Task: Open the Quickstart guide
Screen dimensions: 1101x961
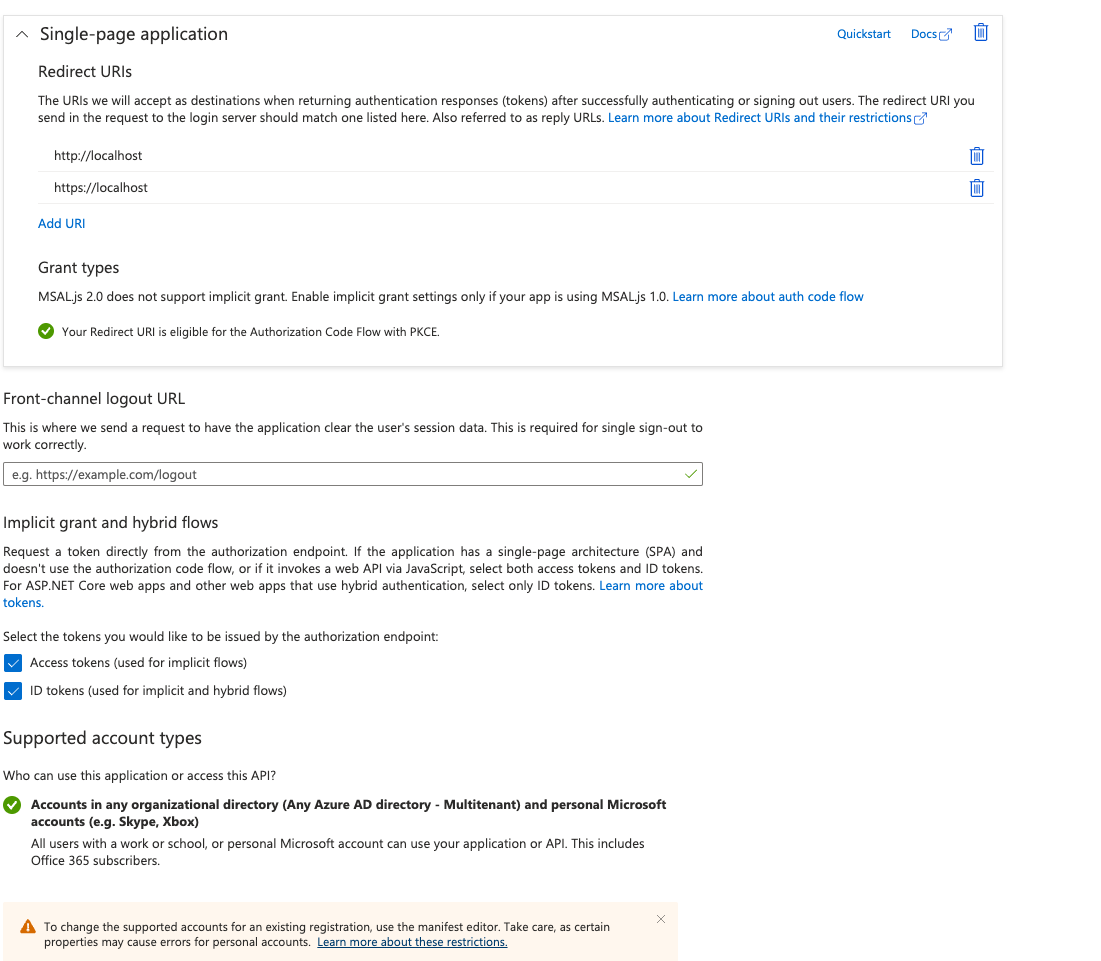Action: [x=863, y=33]
